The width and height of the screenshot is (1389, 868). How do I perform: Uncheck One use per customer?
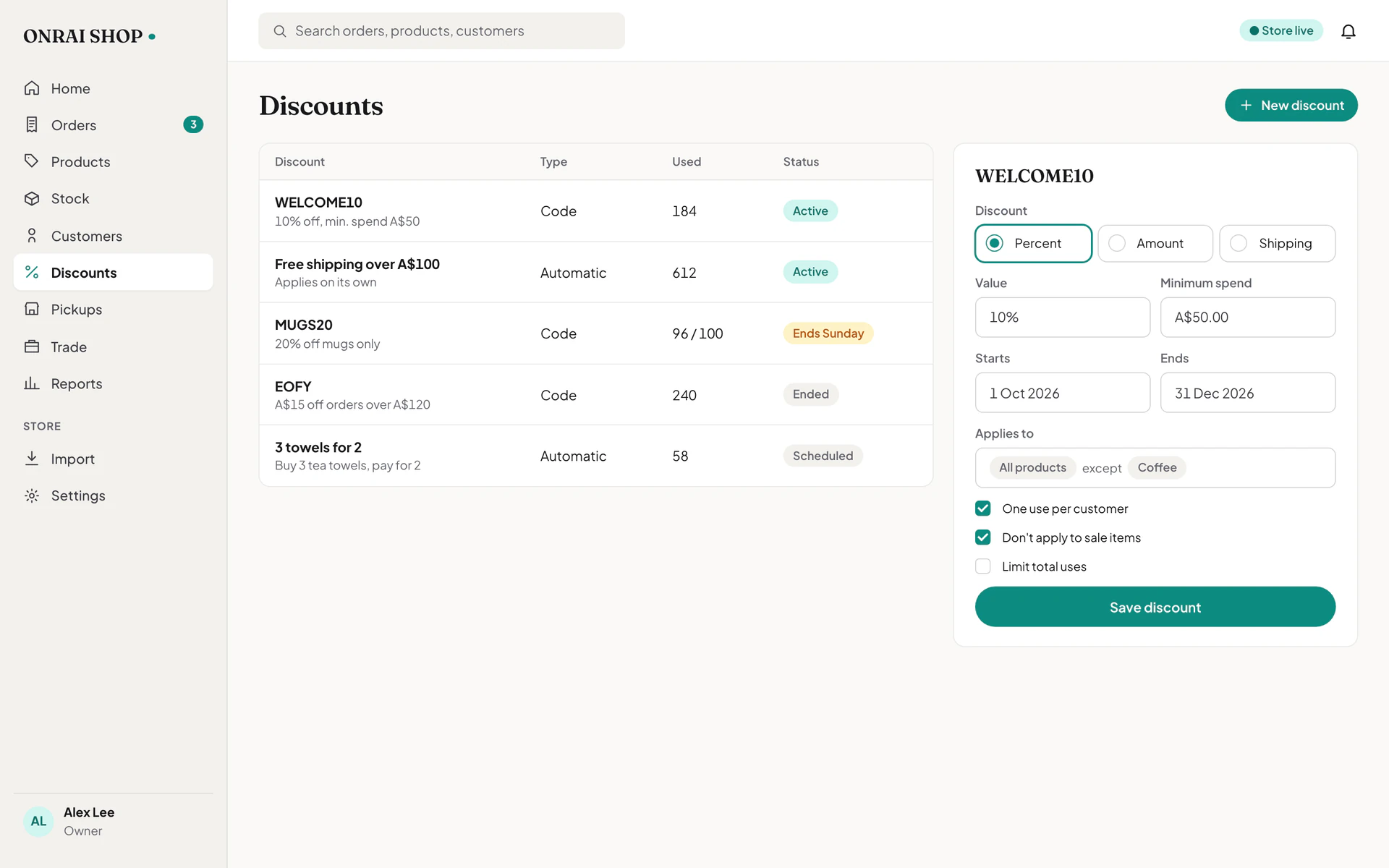[983, 509]
